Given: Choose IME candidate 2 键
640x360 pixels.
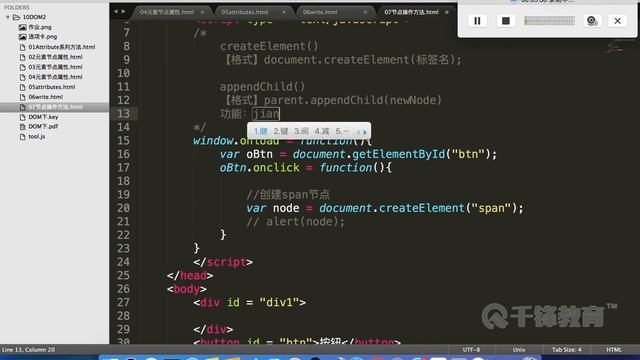Looking at the screenshot, I should 281,131.
